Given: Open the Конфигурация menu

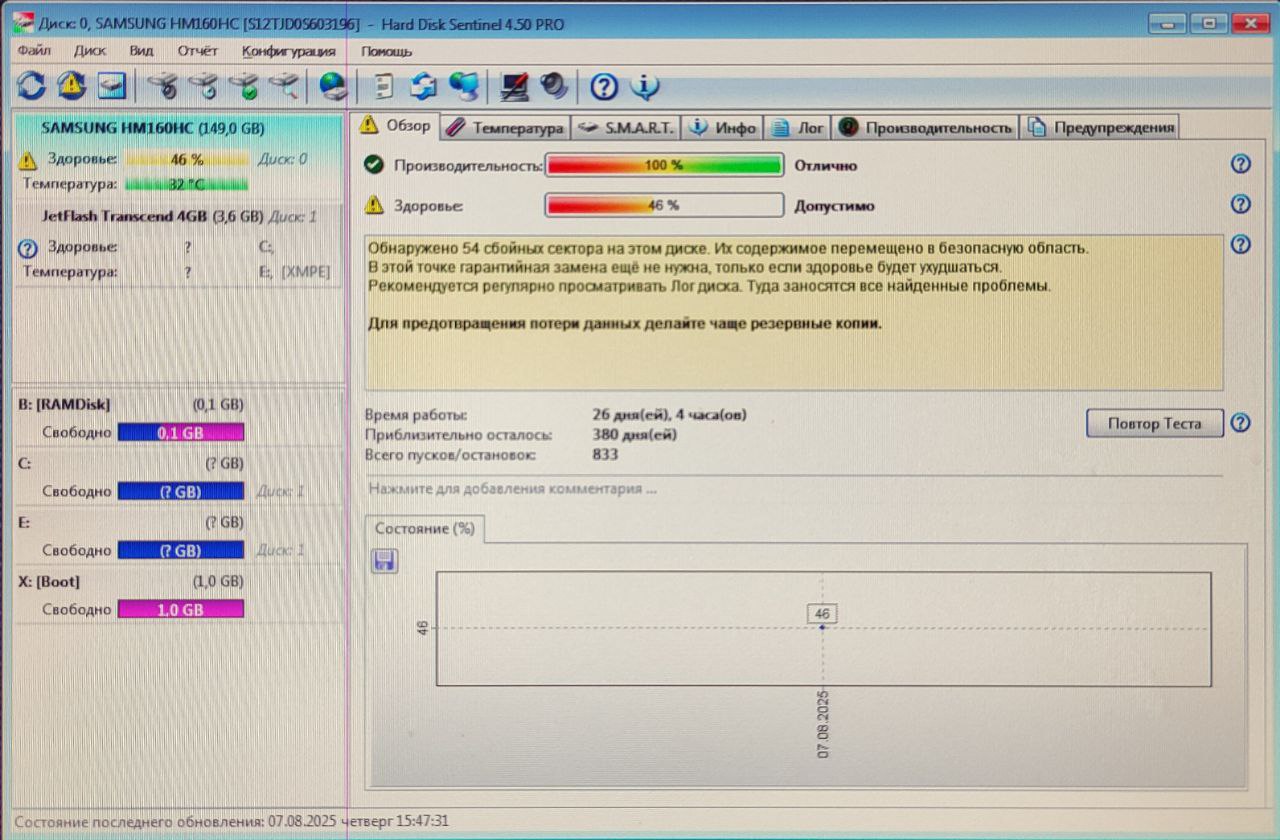Looking at the screenshot, I should [289, 51].
